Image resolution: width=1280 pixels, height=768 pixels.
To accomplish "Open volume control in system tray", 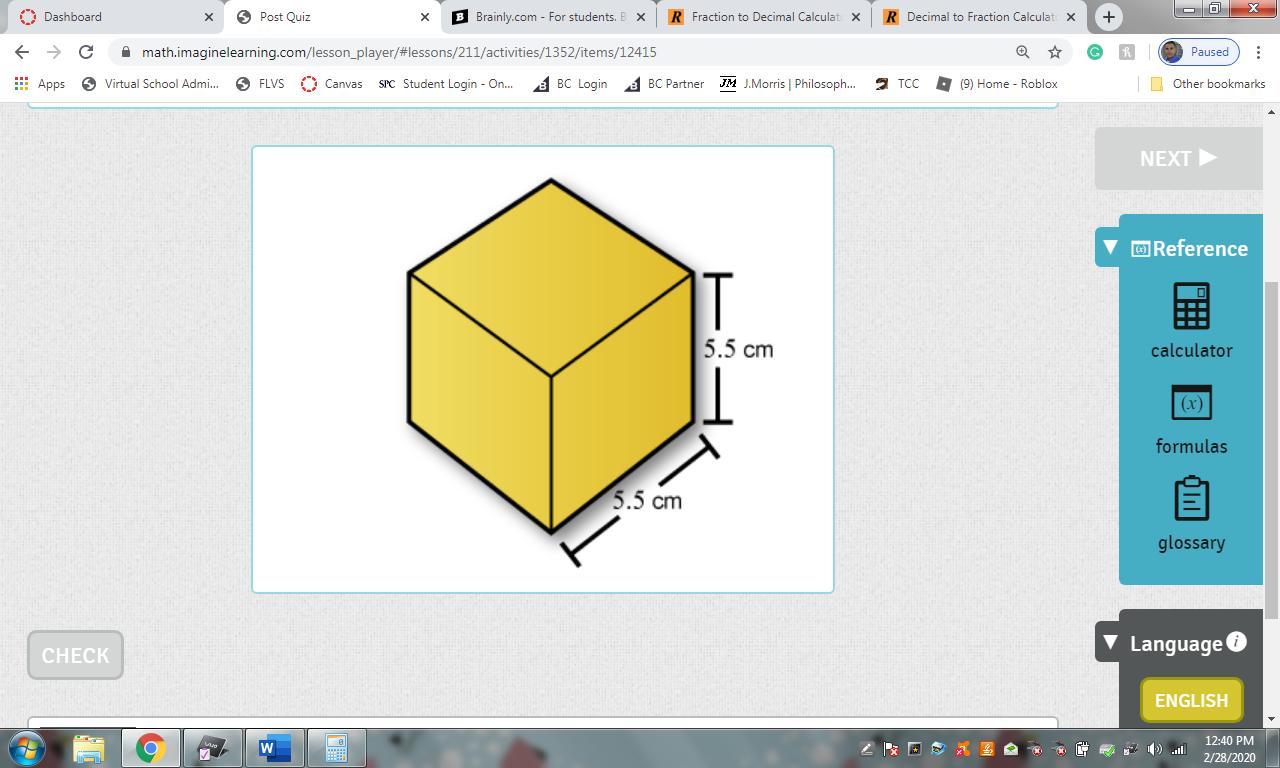I will click(1155, 749).
